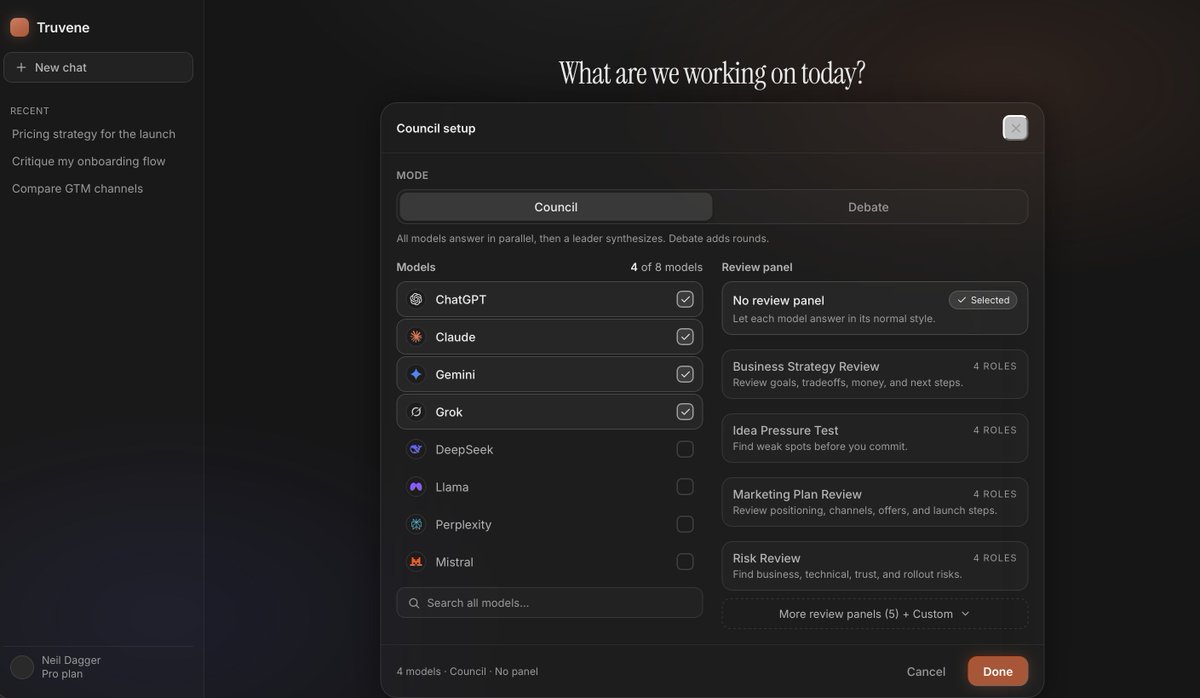Viewport: 1200px width, 698px height.
Task: Switch mode to Council tab
Action: click(x=556, y=207)
